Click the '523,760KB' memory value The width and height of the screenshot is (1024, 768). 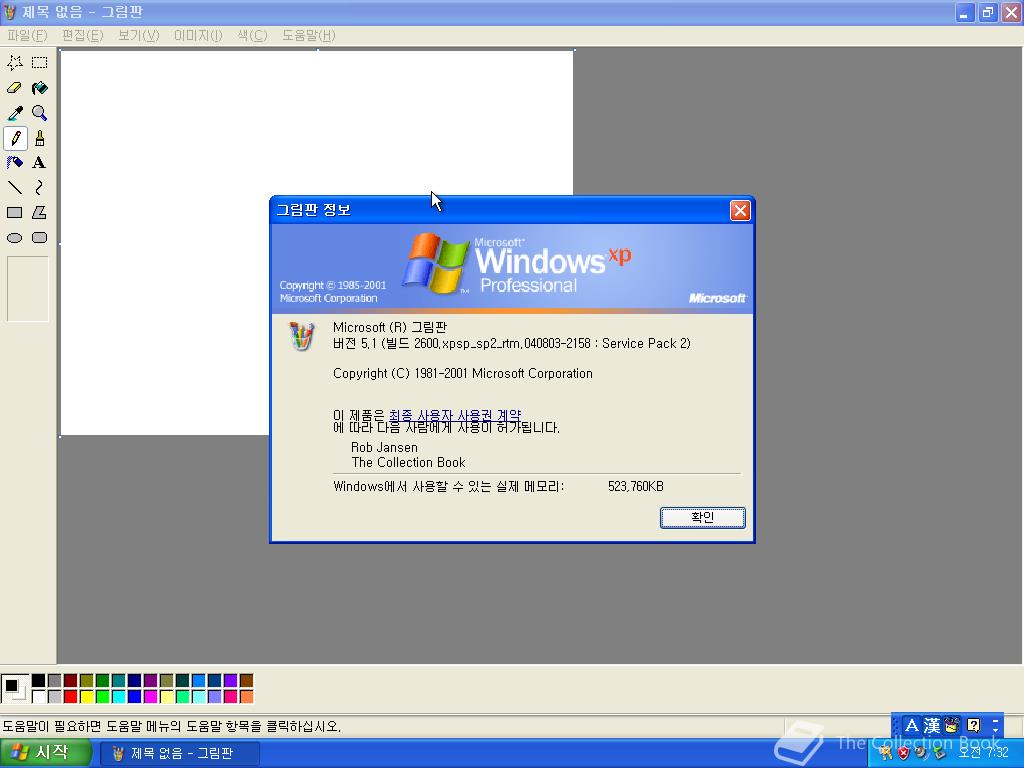(635, 487)
